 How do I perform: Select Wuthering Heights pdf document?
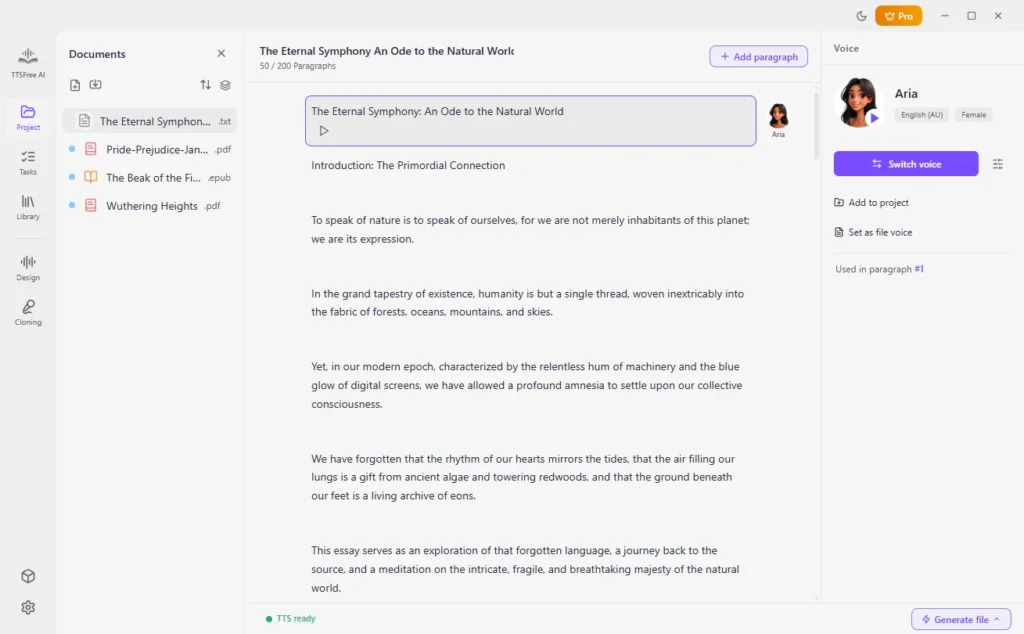coord(150,206)
